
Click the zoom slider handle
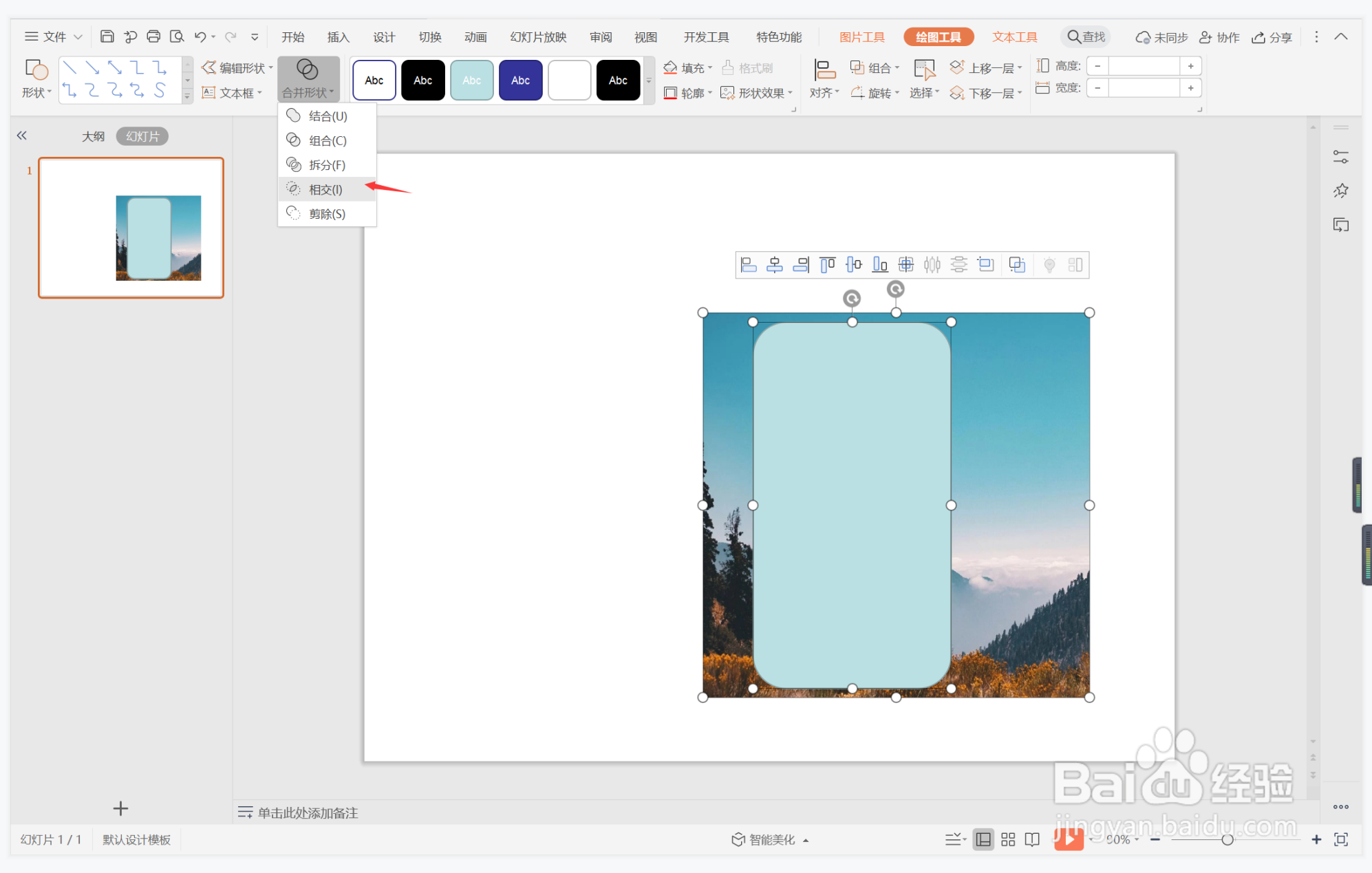(x=1228, y=839)
